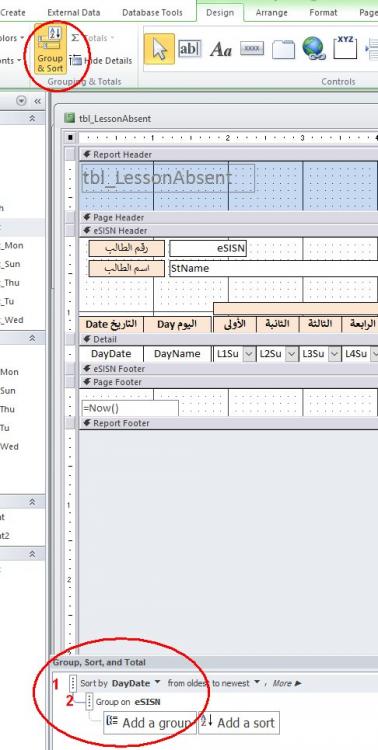Select the Report Footer section bar
The height and width of the screenshot is (750, 378).
[x=228, y=423]
